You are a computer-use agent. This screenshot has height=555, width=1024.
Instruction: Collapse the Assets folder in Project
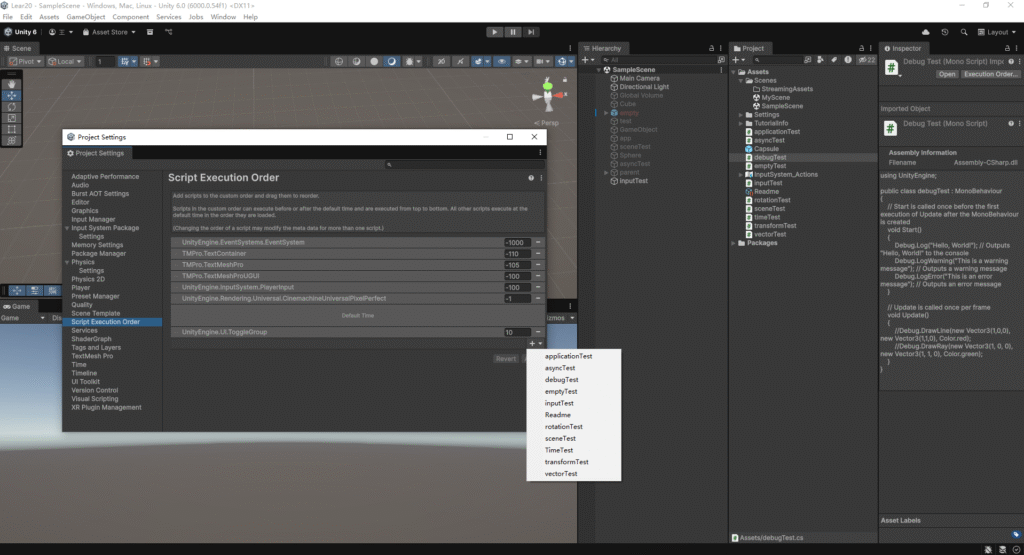[x=733, y=72]
